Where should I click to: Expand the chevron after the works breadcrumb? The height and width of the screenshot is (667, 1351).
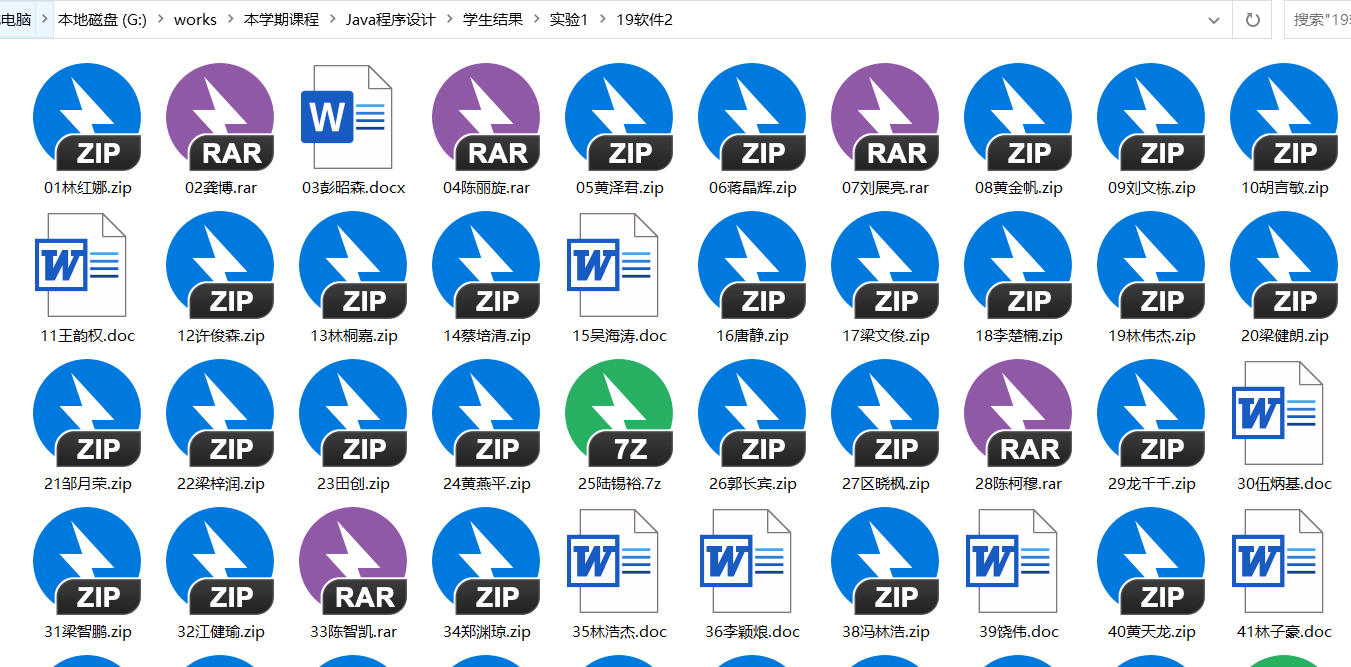point(230,20)
